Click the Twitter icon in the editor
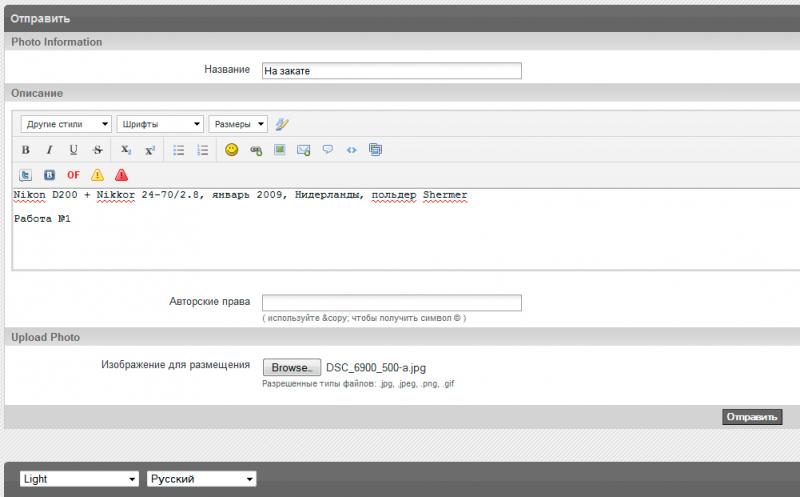Viewport: 800px width, 497px height. 26,176
